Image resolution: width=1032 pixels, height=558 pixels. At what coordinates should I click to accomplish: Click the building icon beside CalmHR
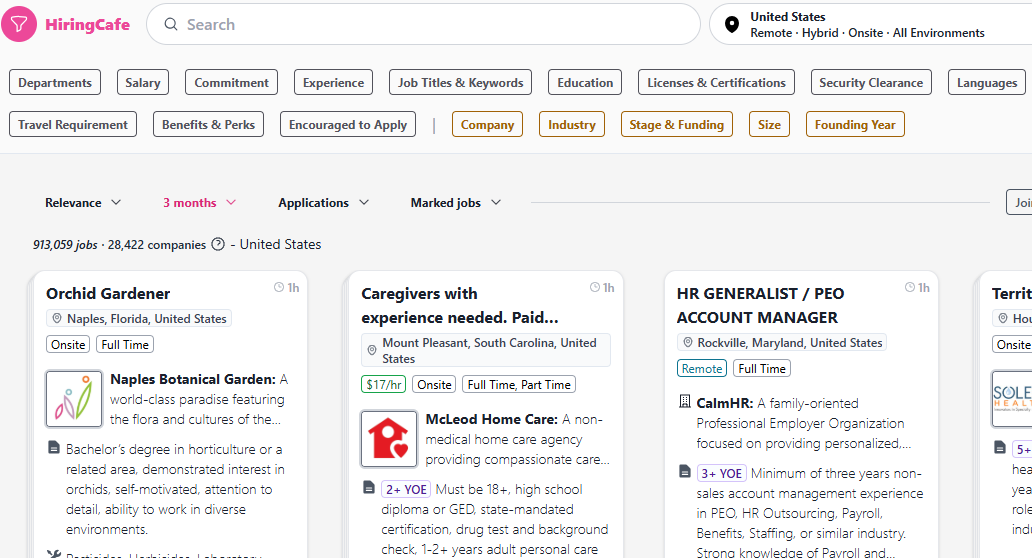[684, 401]
